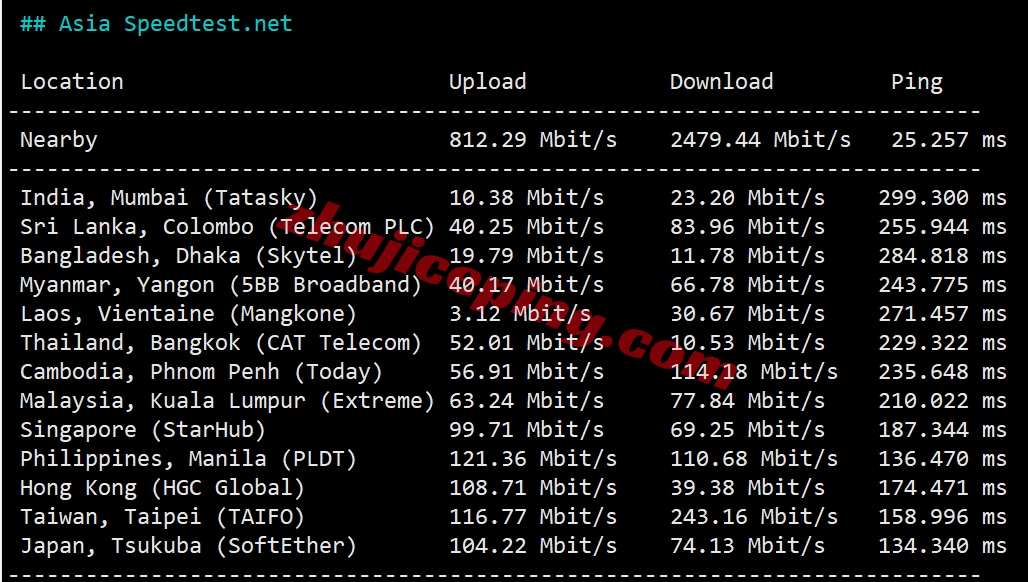Select Cambodia, Phnom Penh (Today) row
This screenshot has height=582, width=1028.
pyautogui.click(x=513, y=372)
